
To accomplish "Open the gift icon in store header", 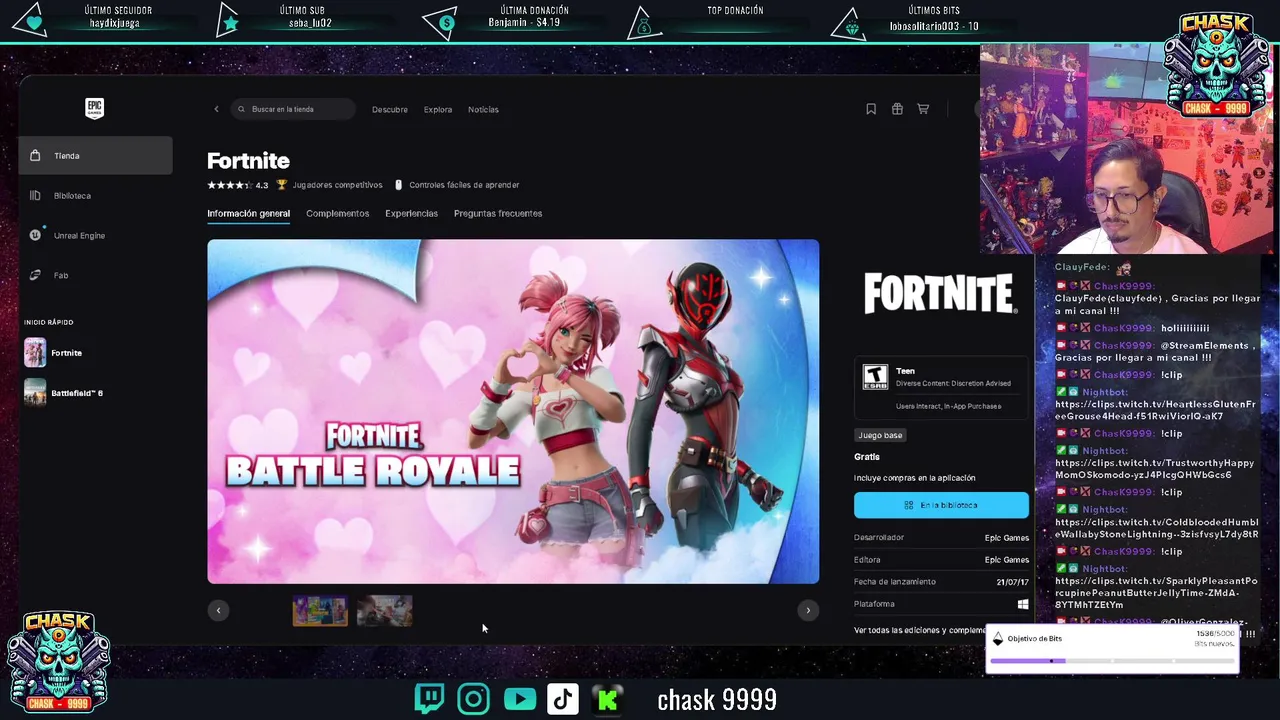I will click(x=897, y=109).
